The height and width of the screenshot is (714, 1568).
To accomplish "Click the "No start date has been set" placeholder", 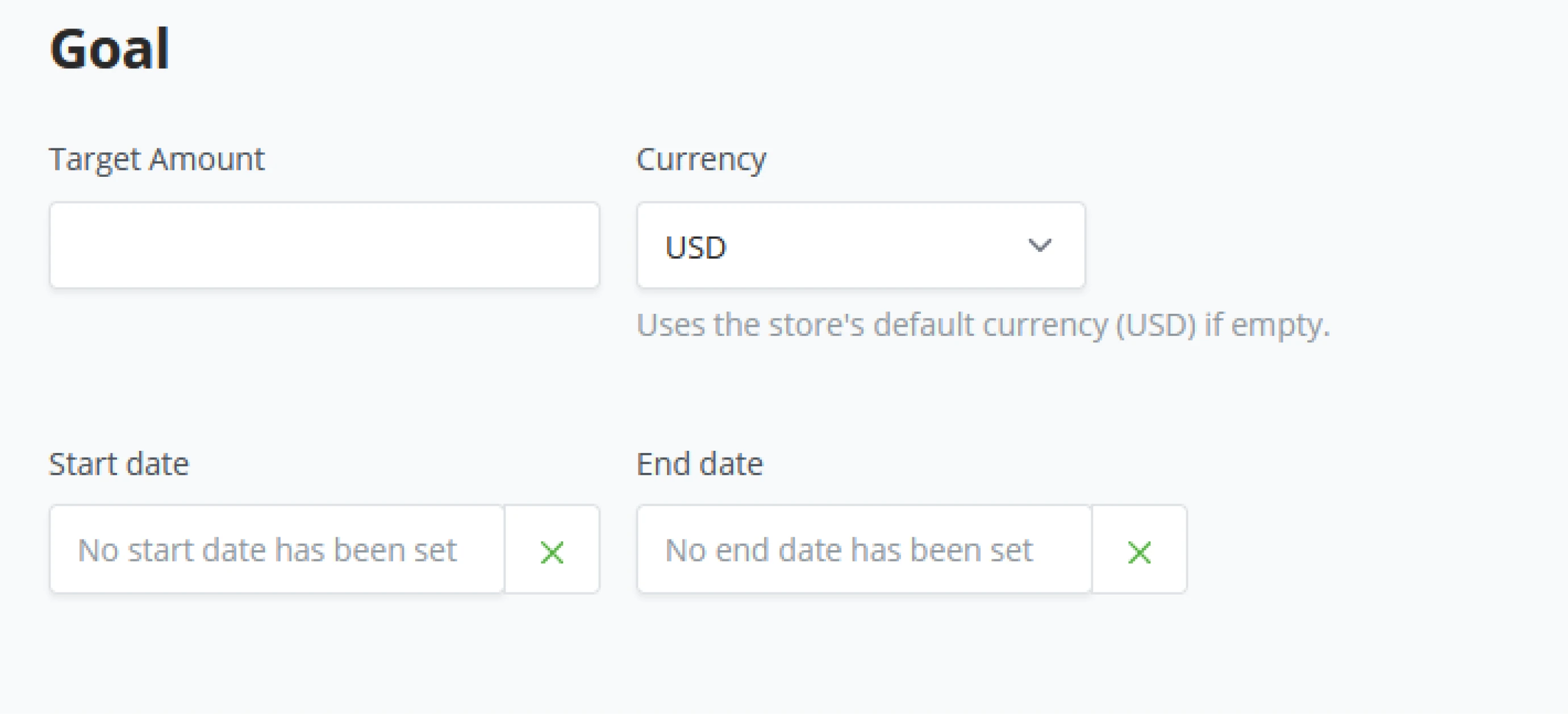I will [267, 550].
